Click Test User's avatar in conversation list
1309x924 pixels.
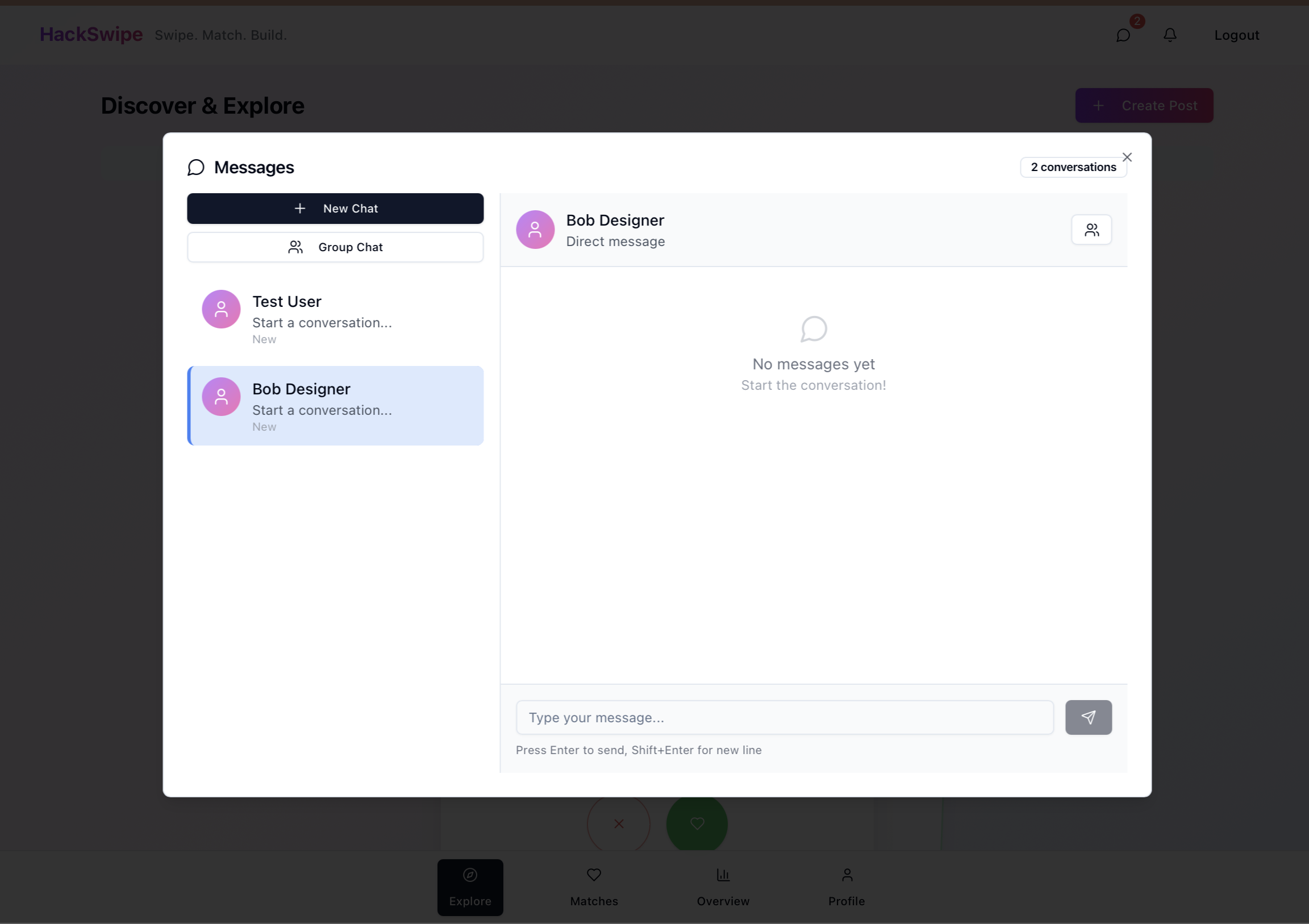tap(221, 309)
